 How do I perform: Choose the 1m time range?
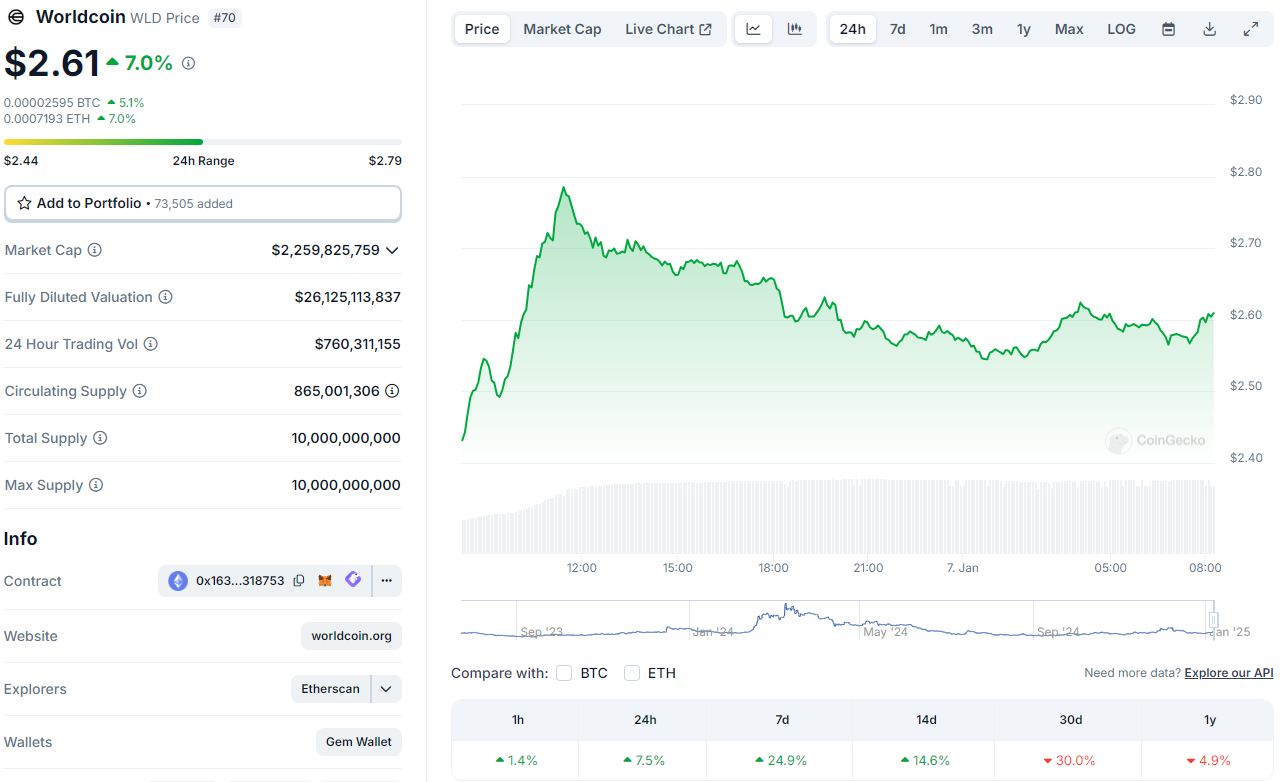[x=938, y=29]
